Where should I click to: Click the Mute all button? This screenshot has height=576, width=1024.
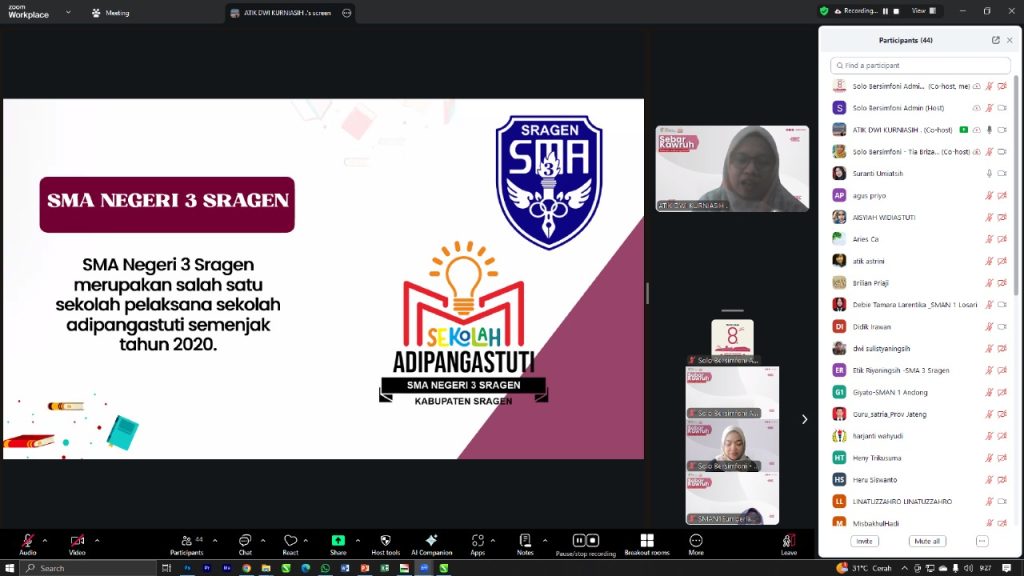pyautogui.click(x=927, y=541)
